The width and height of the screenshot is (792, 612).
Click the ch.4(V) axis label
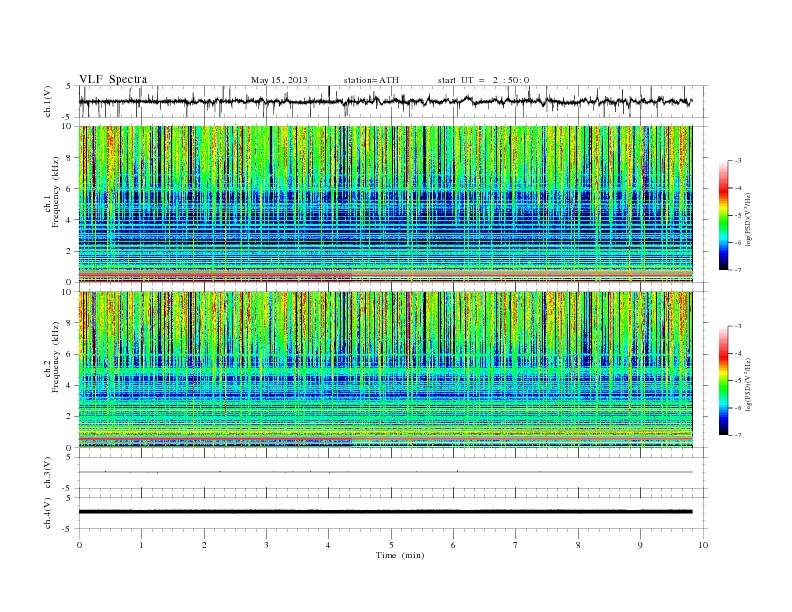click(x=48, y=513)
